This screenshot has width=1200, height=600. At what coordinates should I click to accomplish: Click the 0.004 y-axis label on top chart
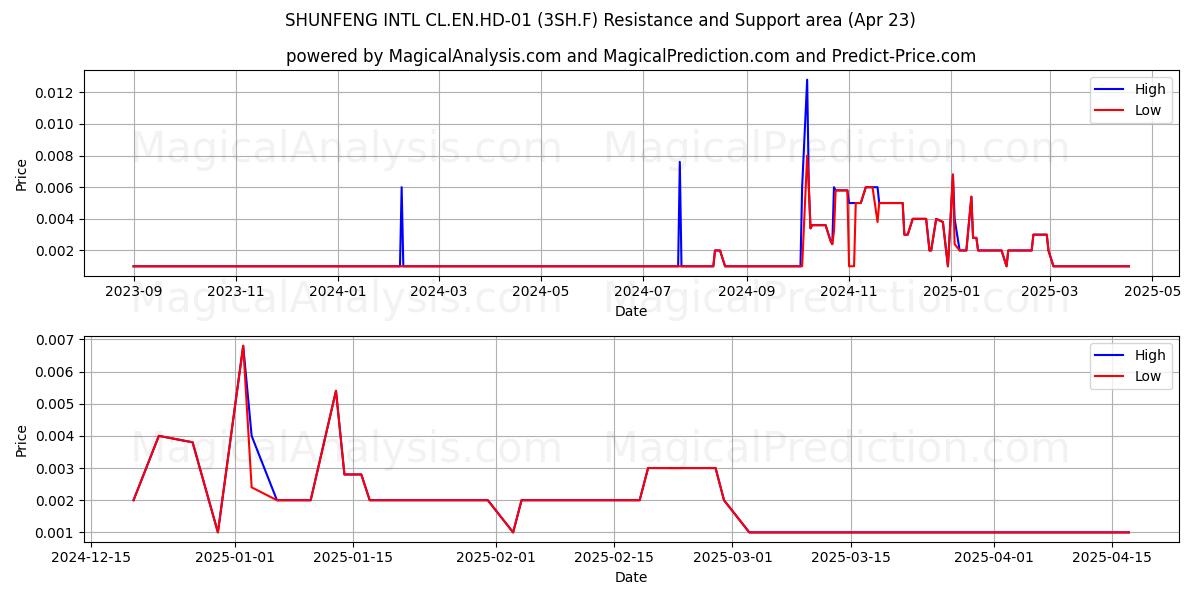(x=56, y=219)
